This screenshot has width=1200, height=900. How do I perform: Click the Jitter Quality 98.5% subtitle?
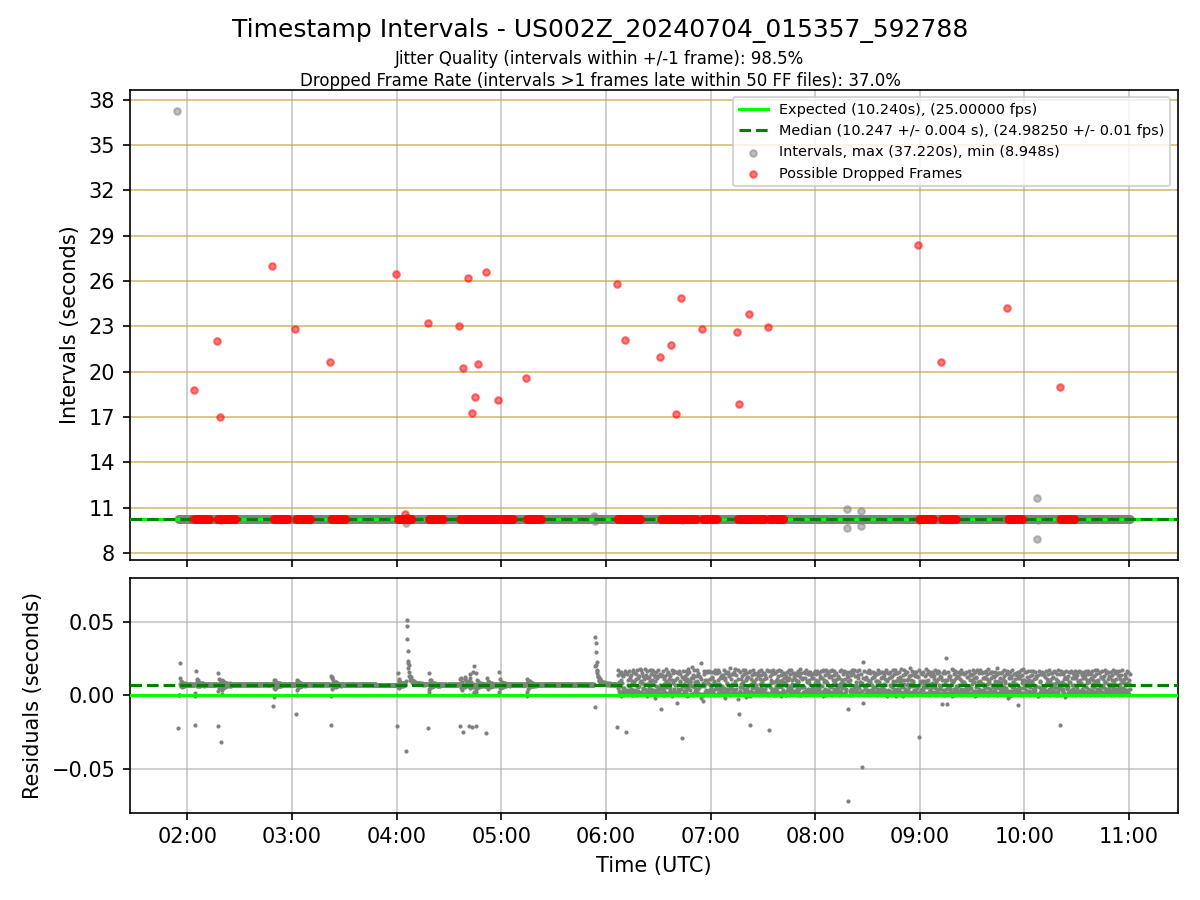[599, 58]
